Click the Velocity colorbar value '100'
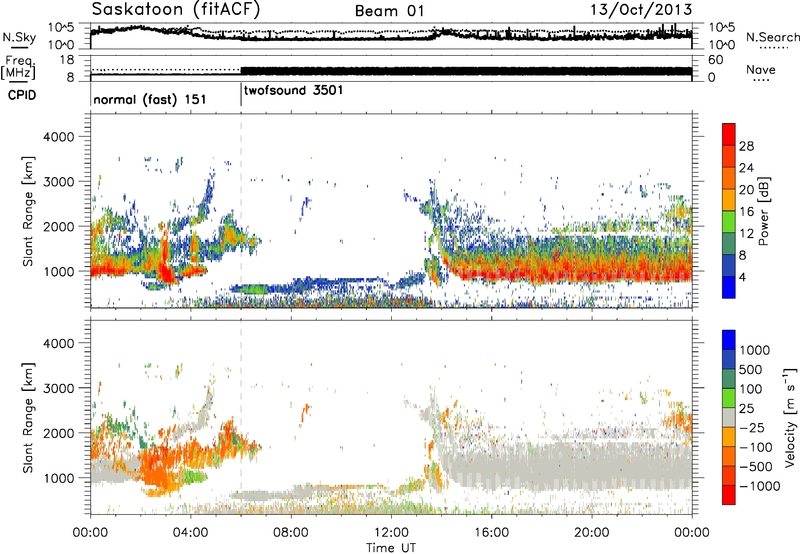 (751, 389)
